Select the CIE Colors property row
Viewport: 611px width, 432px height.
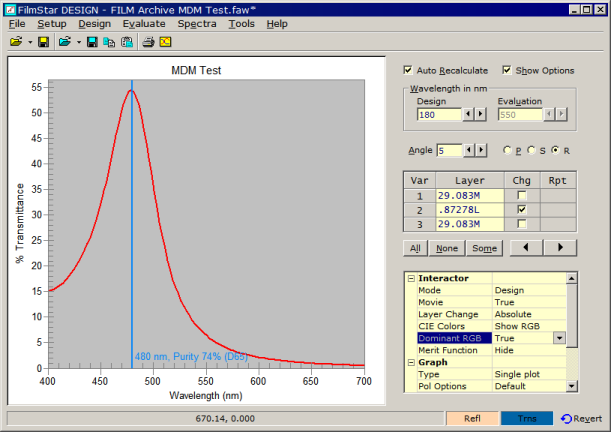point(491,326)
